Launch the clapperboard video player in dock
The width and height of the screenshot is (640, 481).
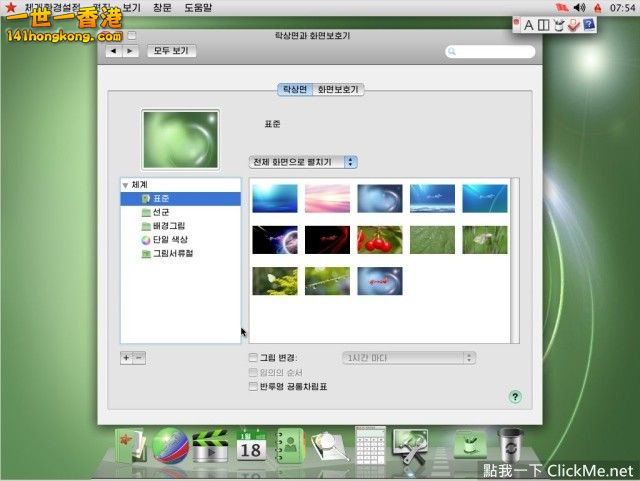(210, 446)
